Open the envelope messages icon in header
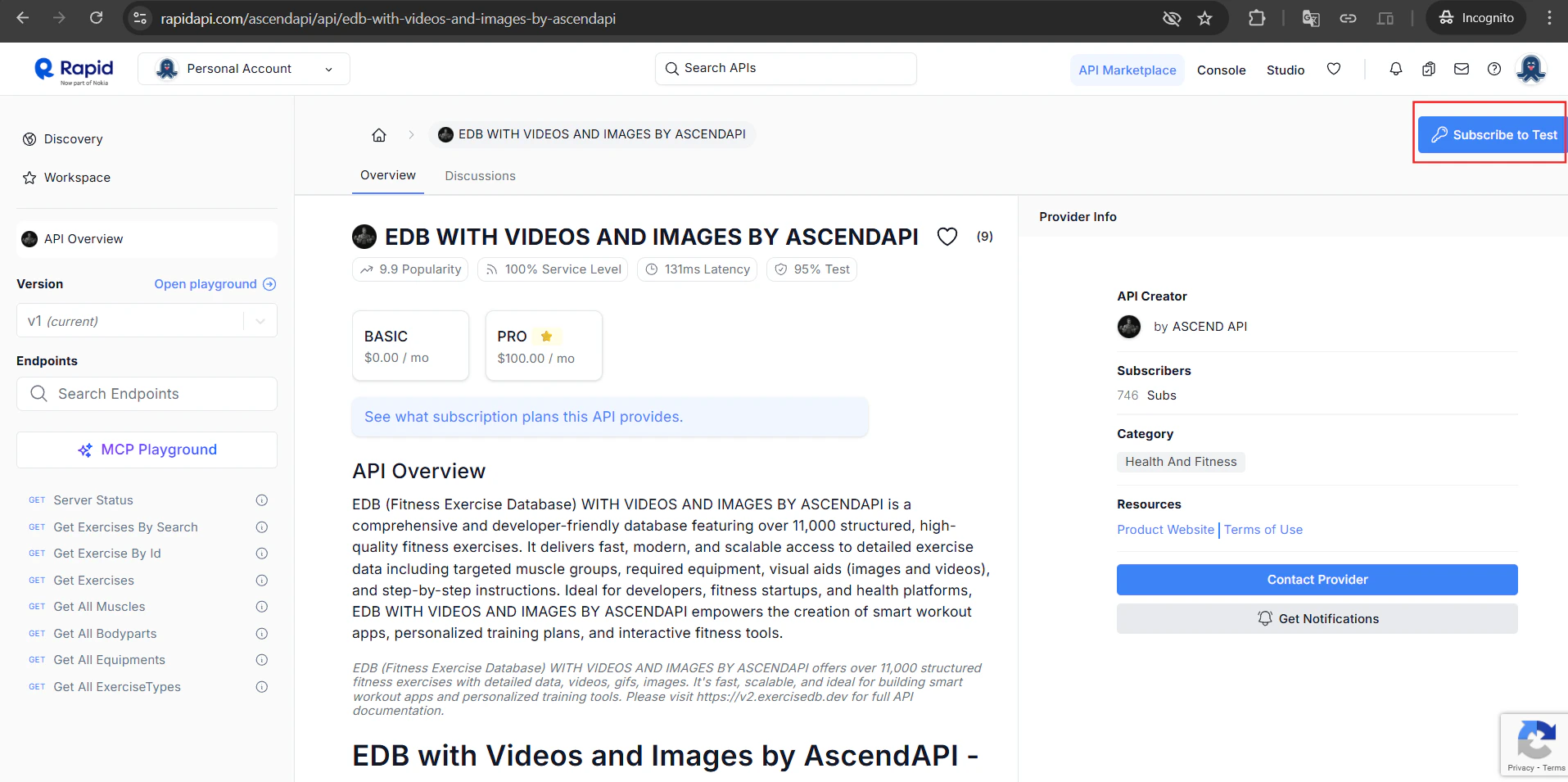Screen dimensions: 1568x782 pyautogui.click(x=1462, y=69)
